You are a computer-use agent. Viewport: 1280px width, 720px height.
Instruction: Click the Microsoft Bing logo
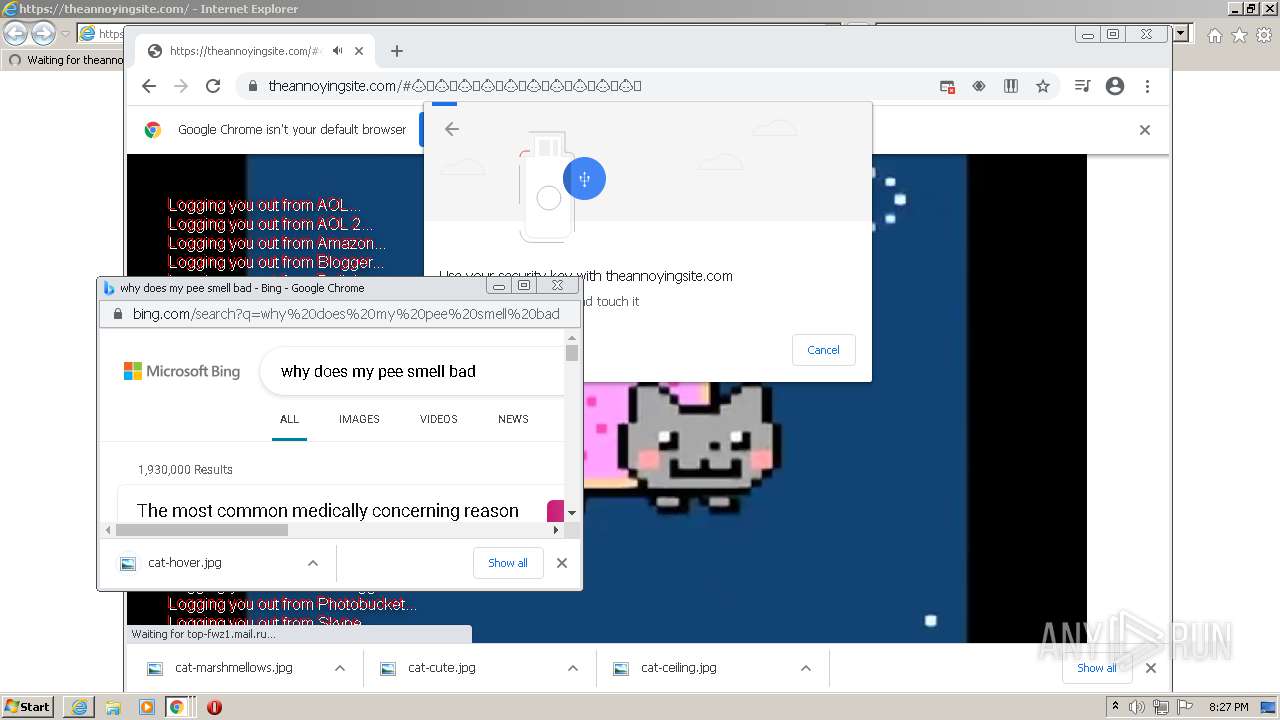pos(182,371)
